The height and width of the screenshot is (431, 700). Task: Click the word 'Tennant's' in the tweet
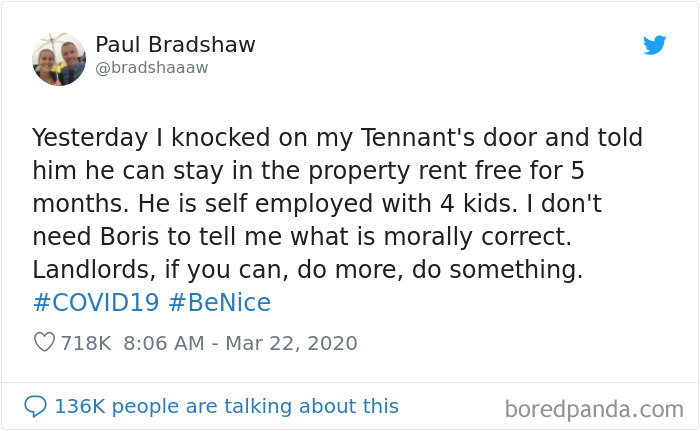point(417,137)
